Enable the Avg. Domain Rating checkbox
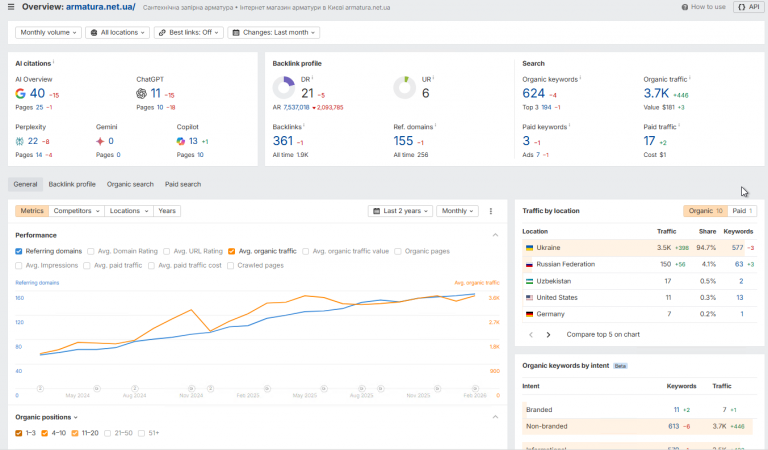The width and height of the screenshot is (768, 450). tap(91, 251)
